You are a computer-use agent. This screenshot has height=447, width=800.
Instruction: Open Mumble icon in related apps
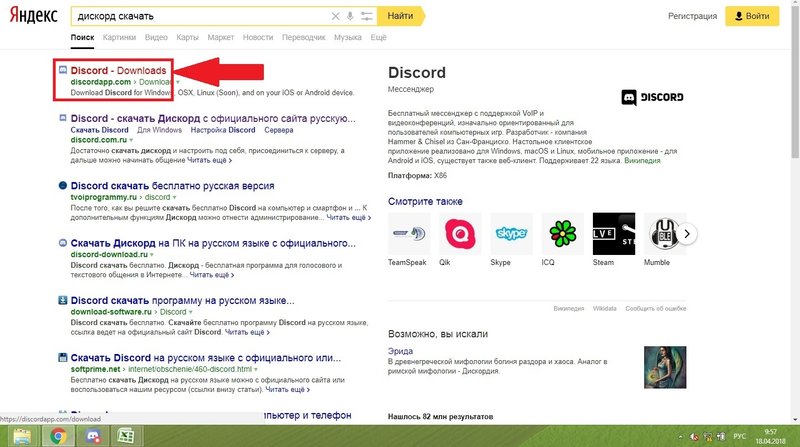[x=662, y=234]
